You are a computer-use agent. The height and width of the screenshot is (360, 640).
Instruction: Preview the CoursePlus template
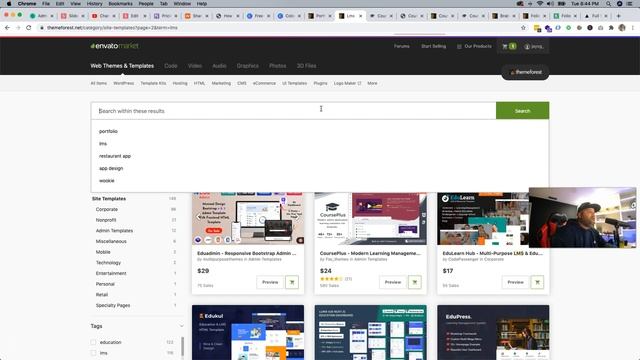click(x=393, y=282)
